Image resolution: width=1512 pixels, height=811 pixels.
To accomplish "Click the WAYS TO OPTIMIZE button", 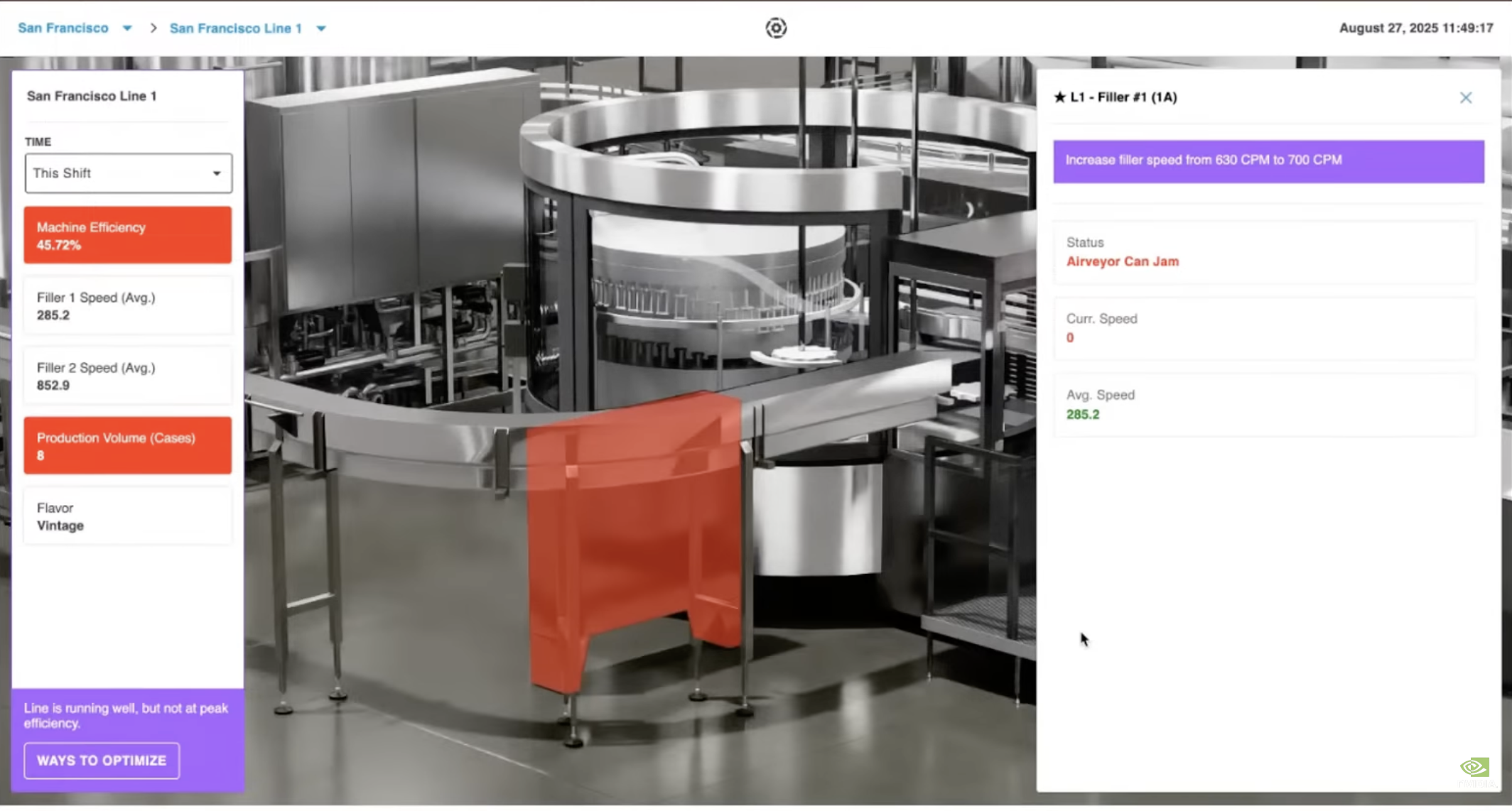I will [102, 761].
